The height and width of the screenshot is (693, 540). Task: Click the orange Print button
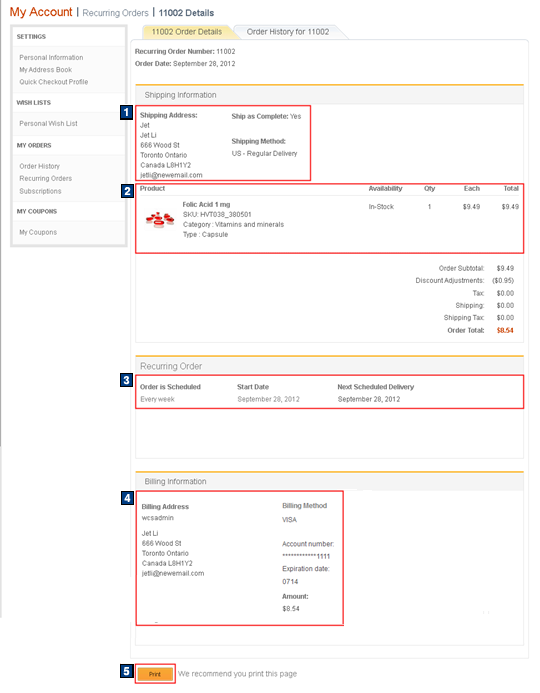(155, 674)
